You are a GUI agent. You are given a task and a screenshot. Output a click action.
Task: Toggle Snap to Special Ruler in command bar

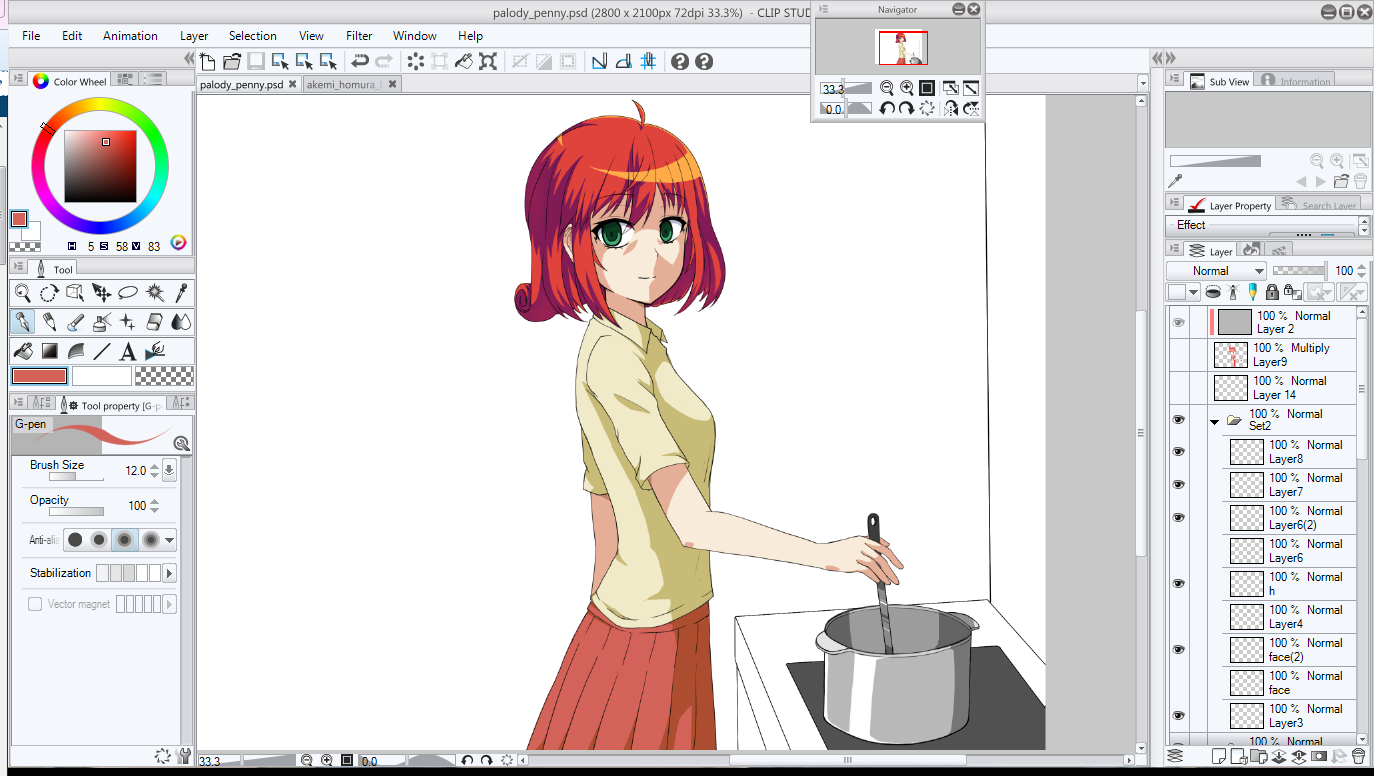click(623, 61)
